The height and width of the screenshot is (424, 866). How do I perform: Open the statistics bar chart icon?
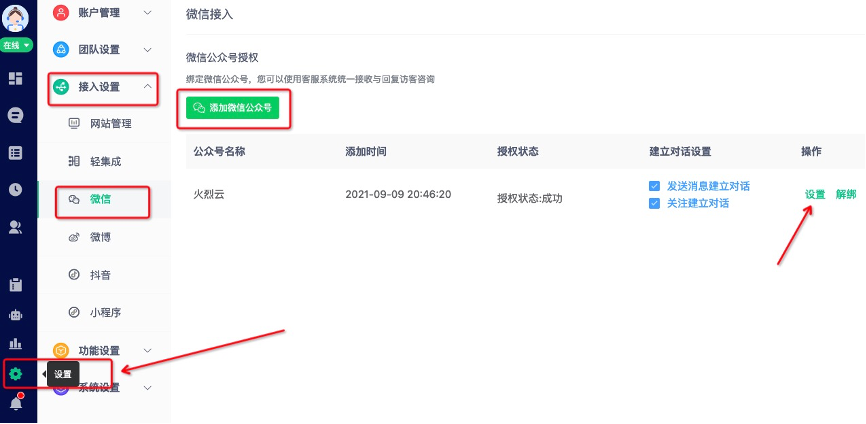15,344
